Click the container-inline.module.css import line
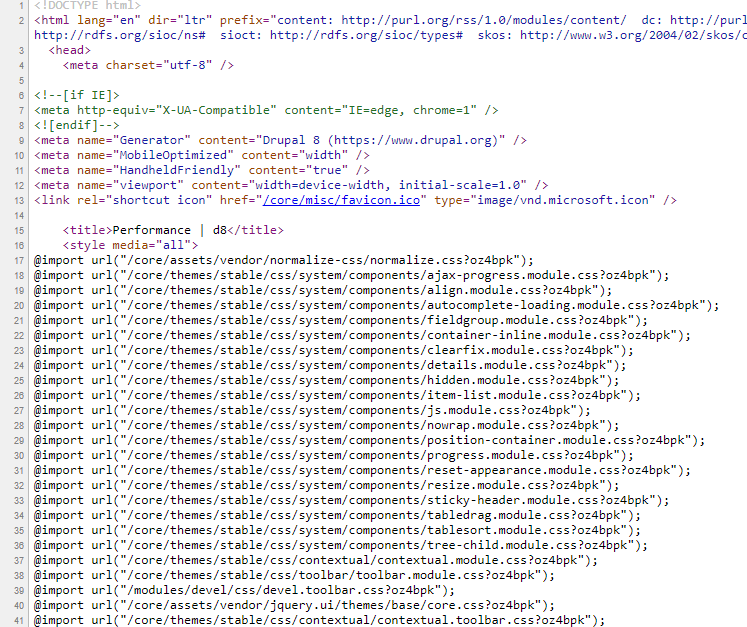This screenshot has height=627, width=747. pyautogui.click(x=362, y=335)
